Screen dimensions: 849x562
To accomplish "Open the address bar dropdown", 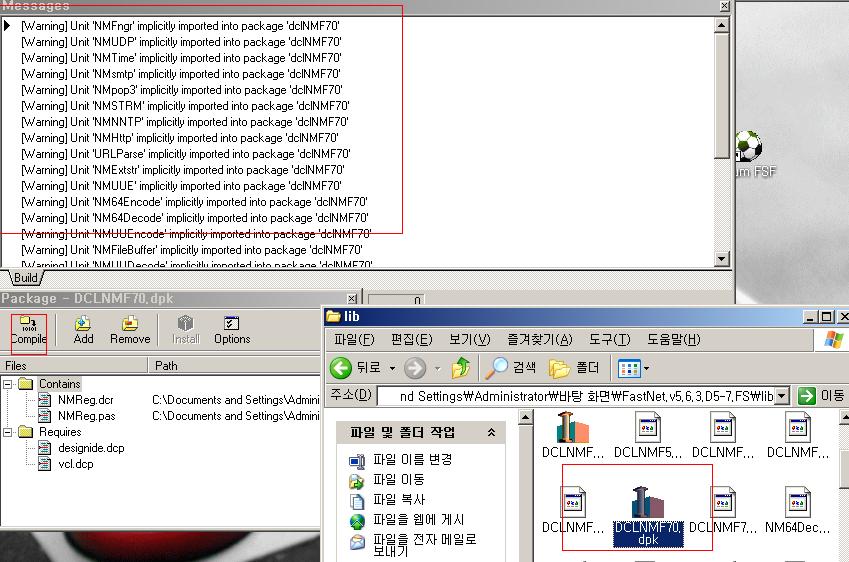I will click(782, 396).
